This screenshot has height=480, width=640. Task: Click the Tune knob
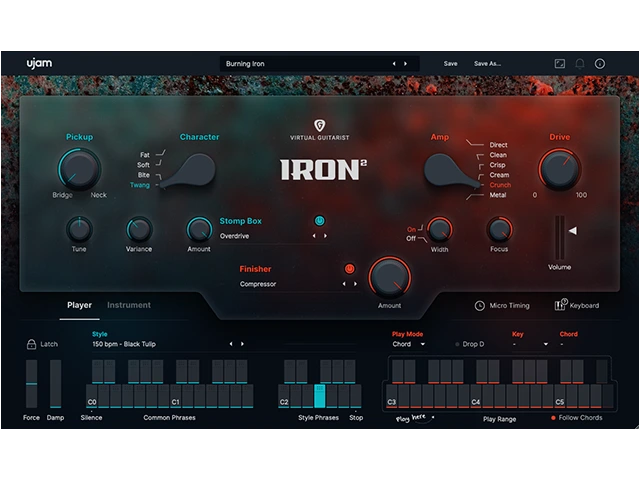click(x=79, y=230)
